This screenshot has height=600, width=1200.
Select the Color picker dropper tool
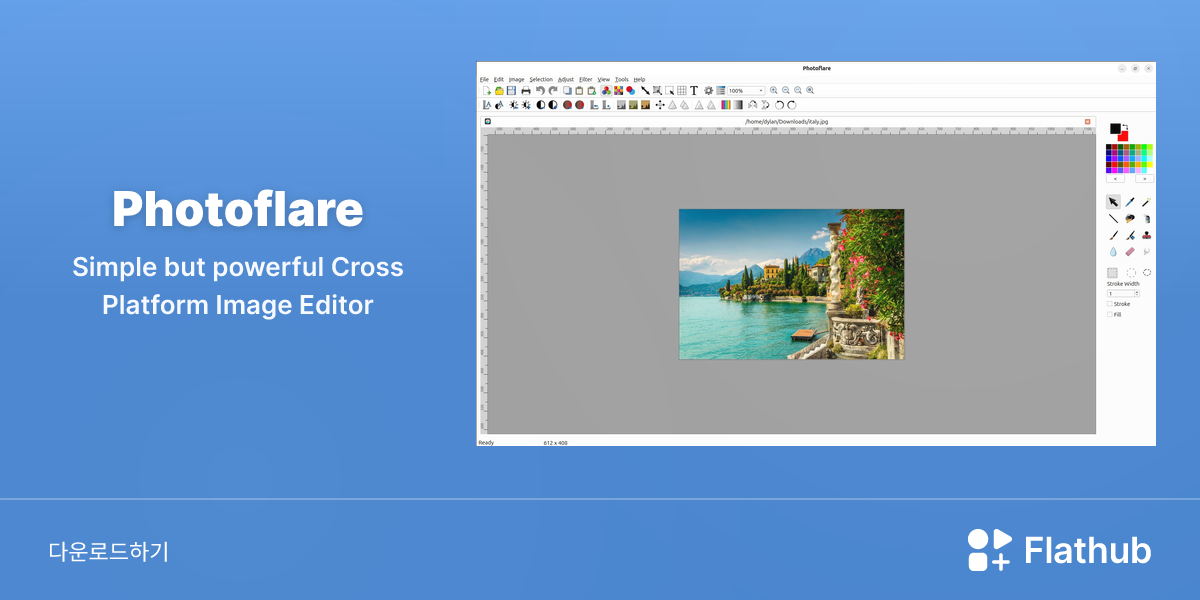(1130, 201)
